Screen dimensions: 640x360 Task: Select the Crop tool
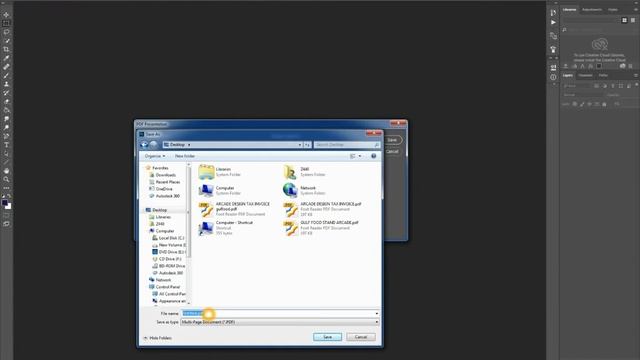point(6,49)
